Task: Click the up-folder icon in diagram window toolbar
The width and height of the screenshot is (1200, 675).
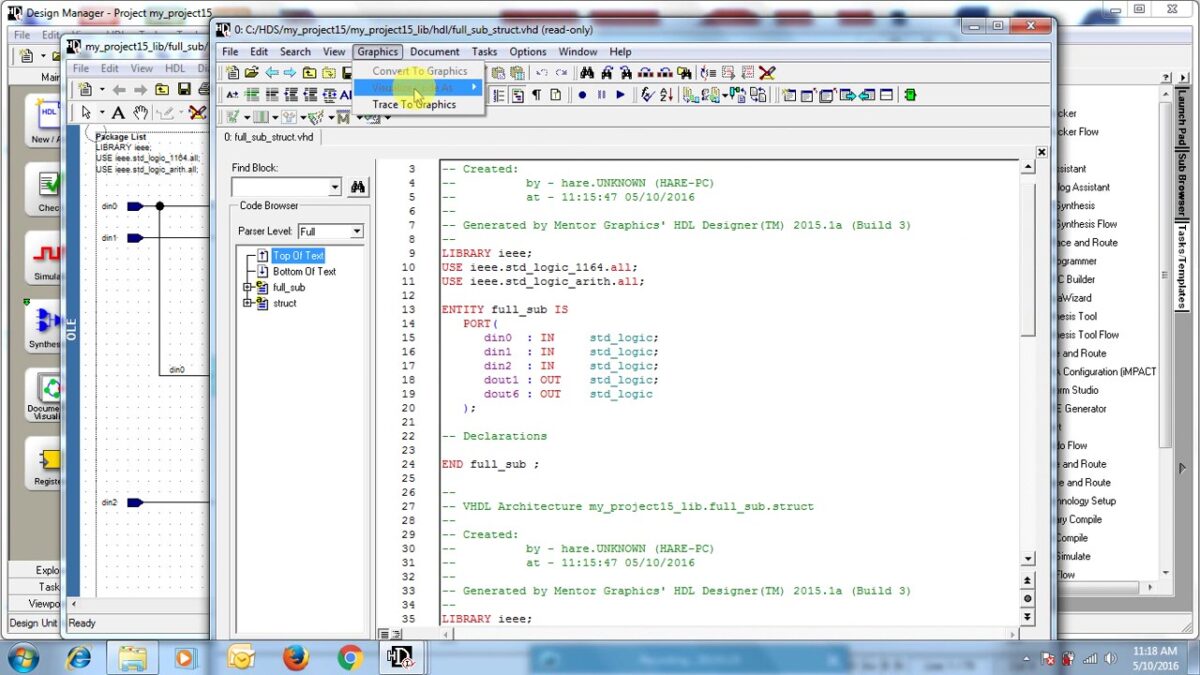Action: (162, 90)
